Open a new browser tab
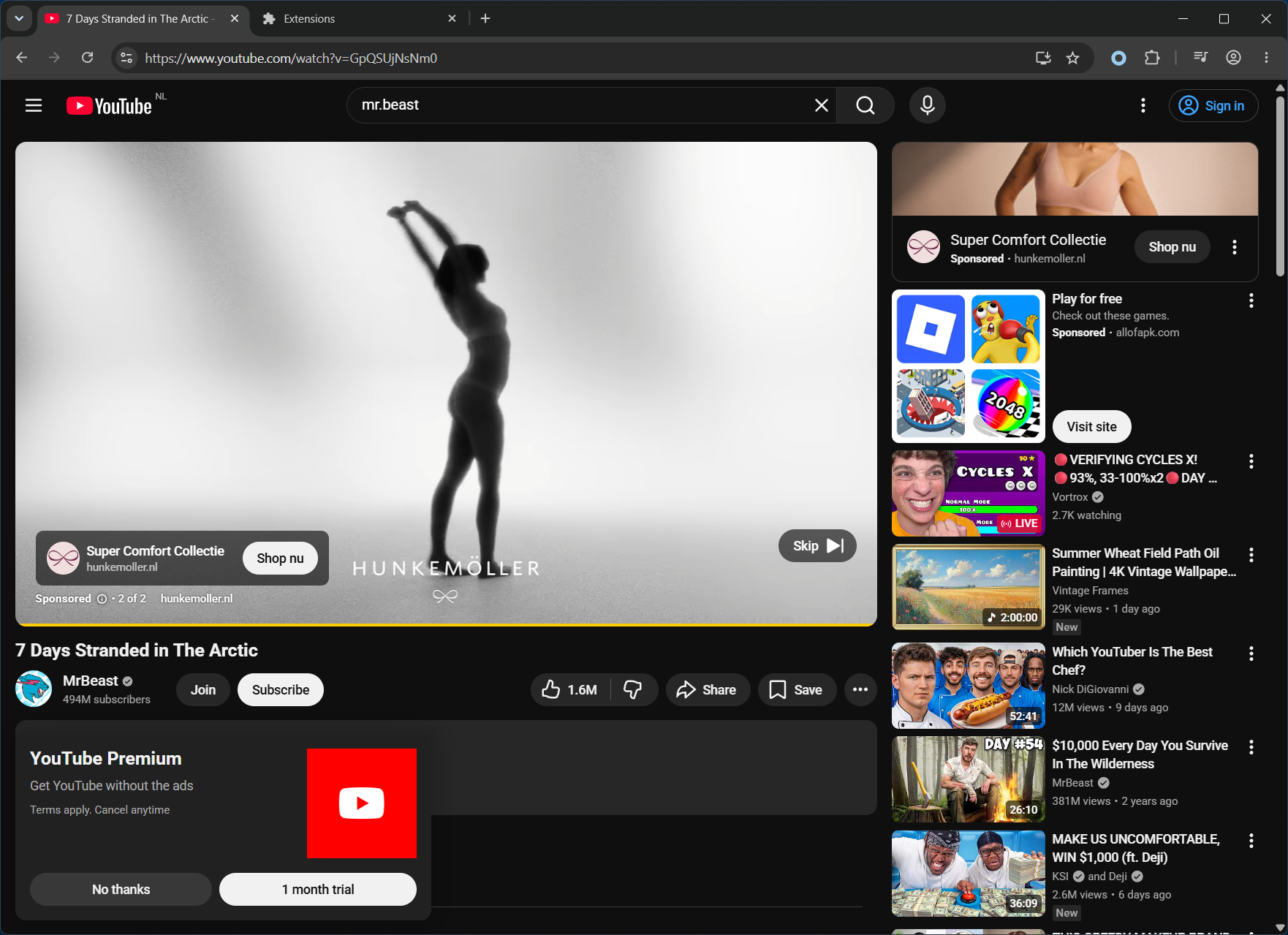This screenshot has height=935, width=1288. coord(485,18)
